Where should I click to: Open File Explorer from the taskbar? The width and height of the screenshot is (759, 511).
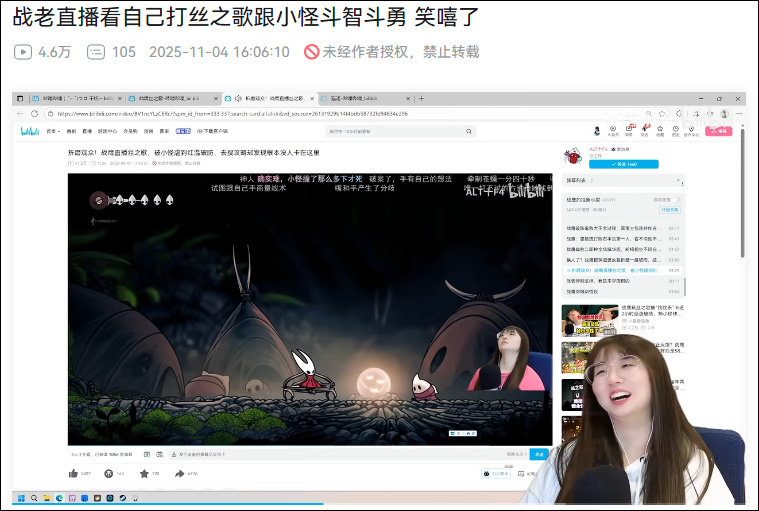pyautogui.click(x=46, y=498)
